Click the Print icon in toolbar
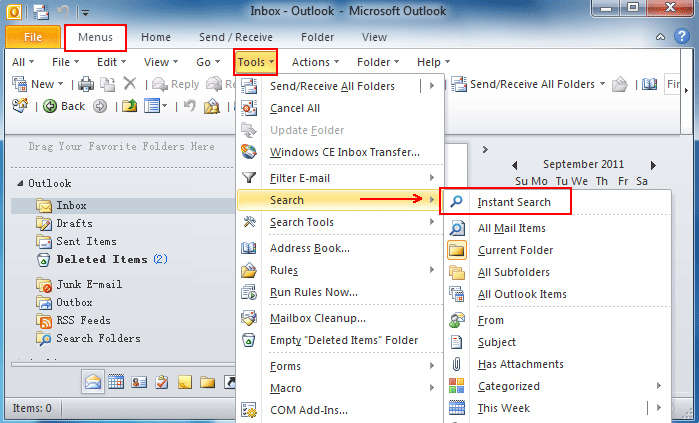Screen dimensions: 699x423 85,85
